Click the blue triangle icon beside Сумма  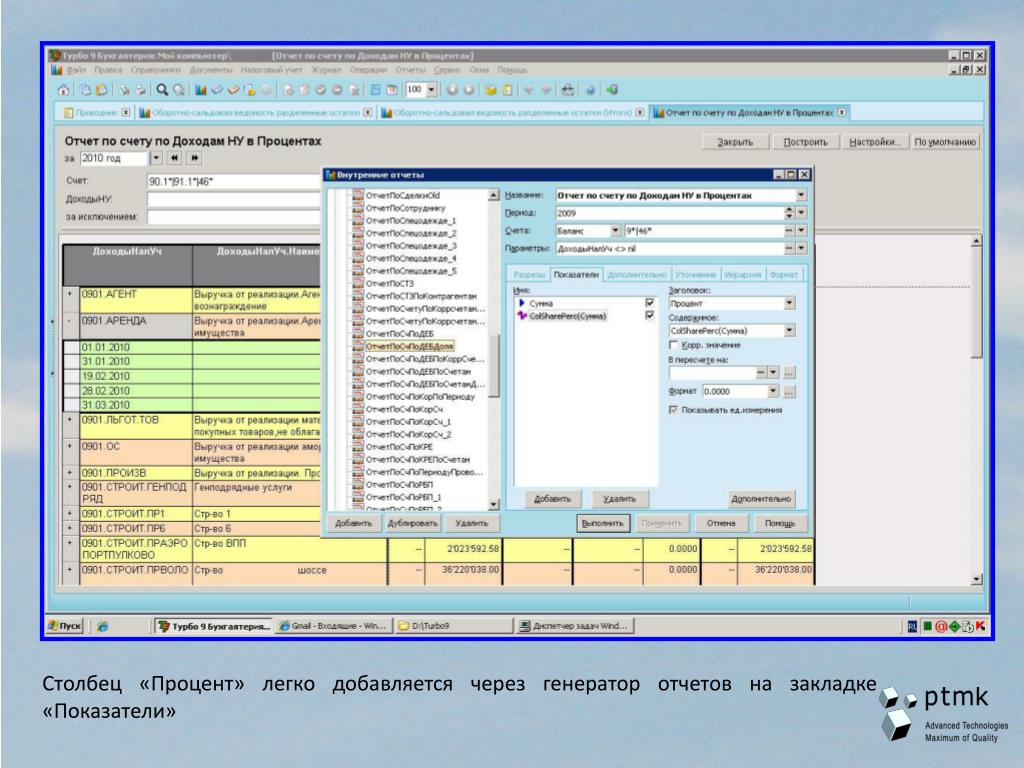(522, 303)
